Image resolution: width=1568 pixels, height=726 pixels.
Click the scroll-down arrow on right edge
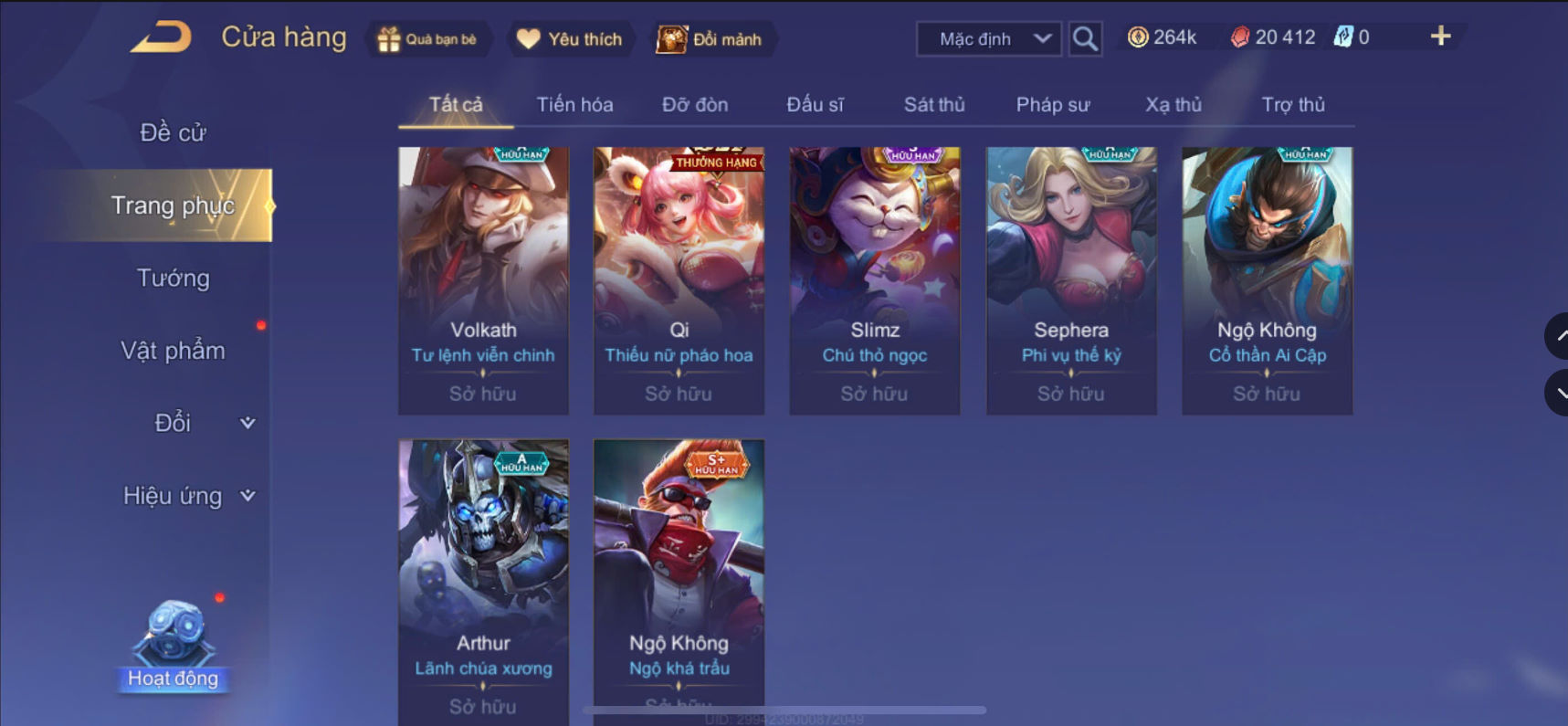point(1557,393)
